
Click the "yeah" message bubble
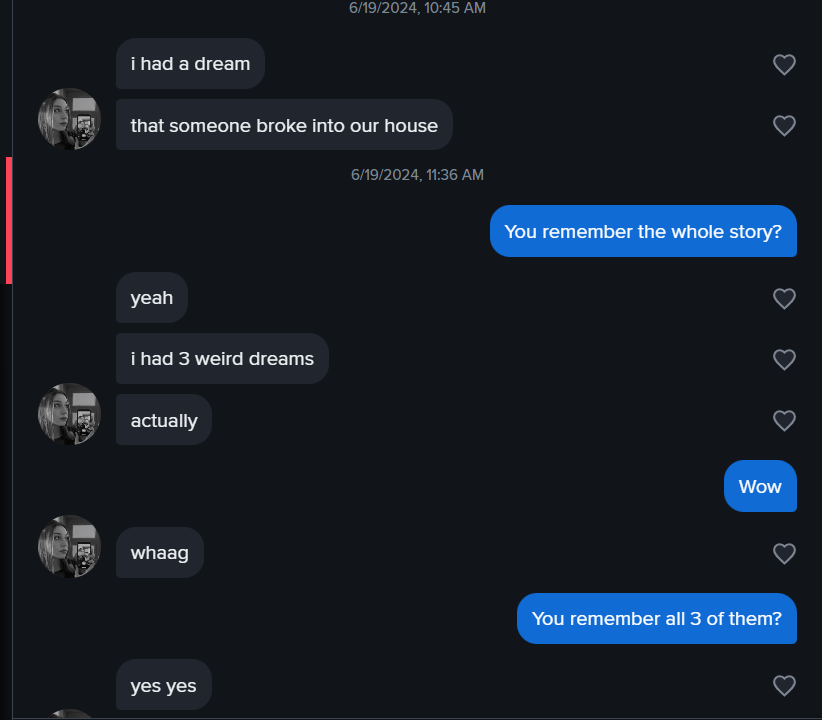152,297
